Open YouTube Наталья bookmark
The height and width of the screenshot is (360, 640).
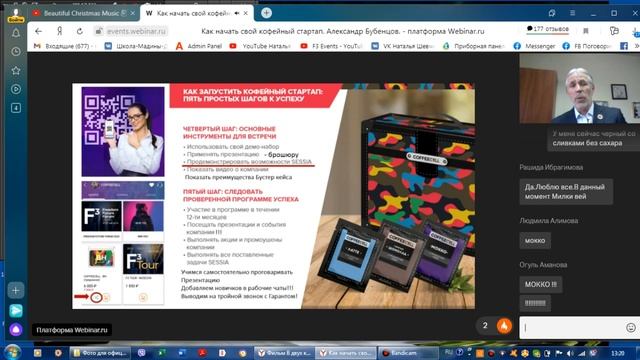[260, 46]
